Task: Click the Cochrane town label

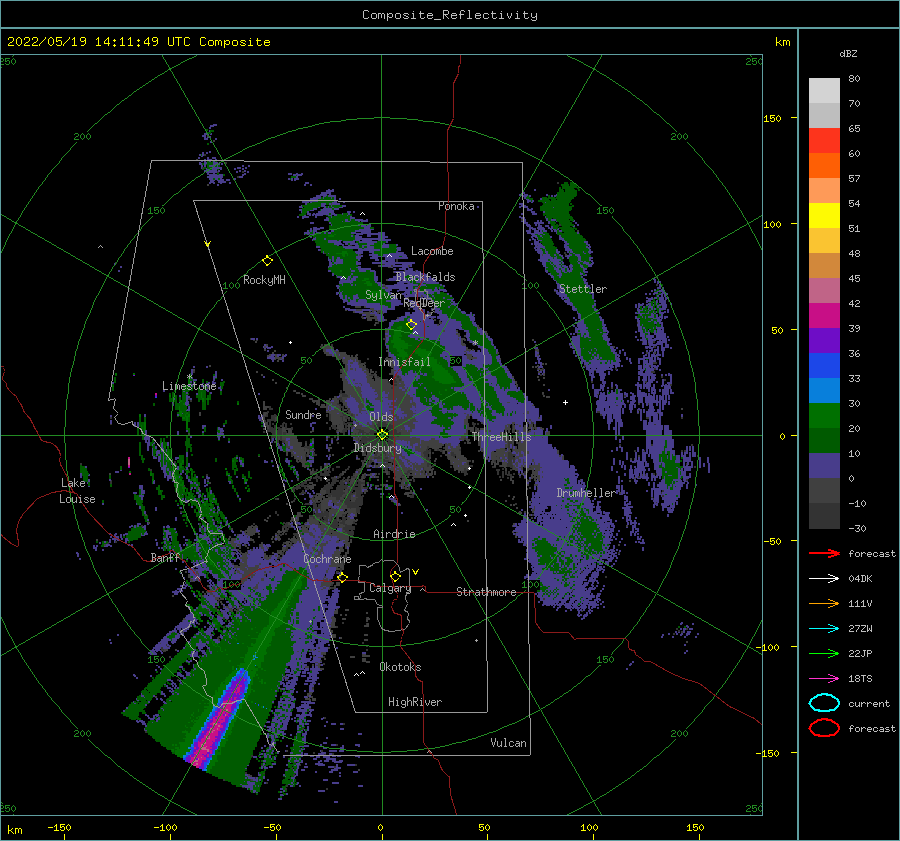Action: tap(327, 559)
